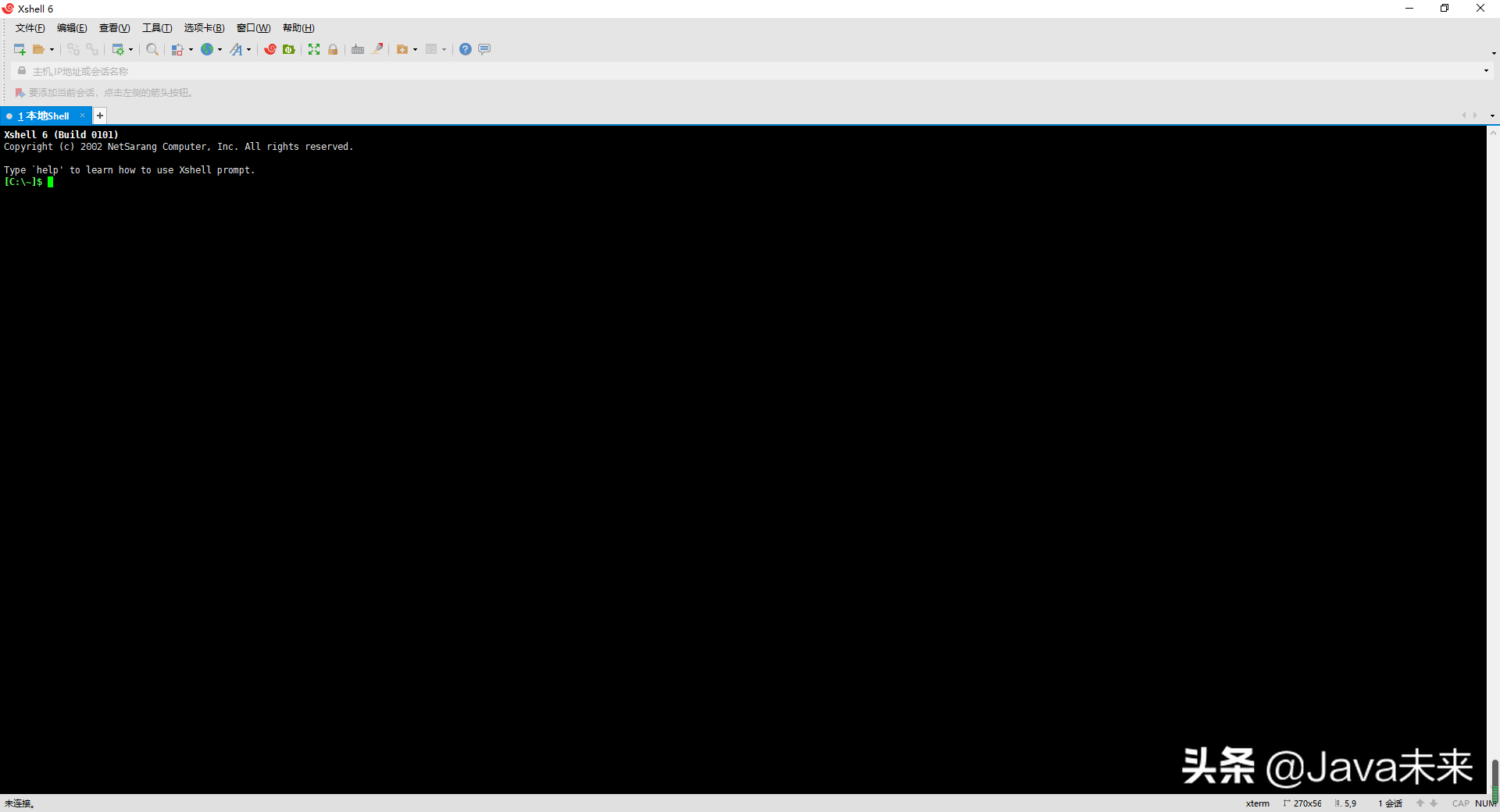The height and width of the screenshot is (812, 1500).
Task: Click the tab scroll right arrow
Action: click(1475, 116)
